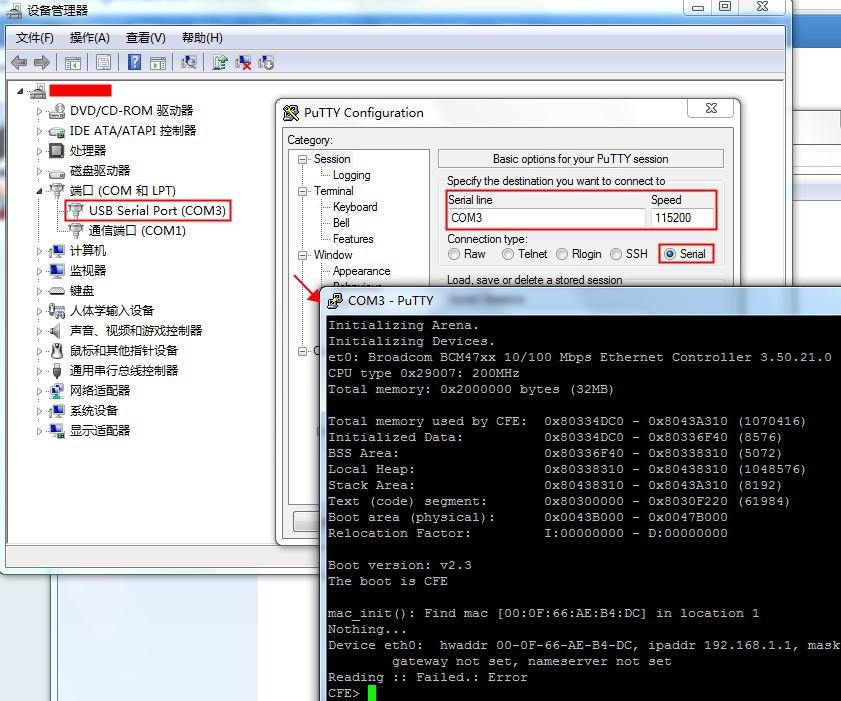
Task: Open the 文件(F) menu
Action: pos(35,38)
